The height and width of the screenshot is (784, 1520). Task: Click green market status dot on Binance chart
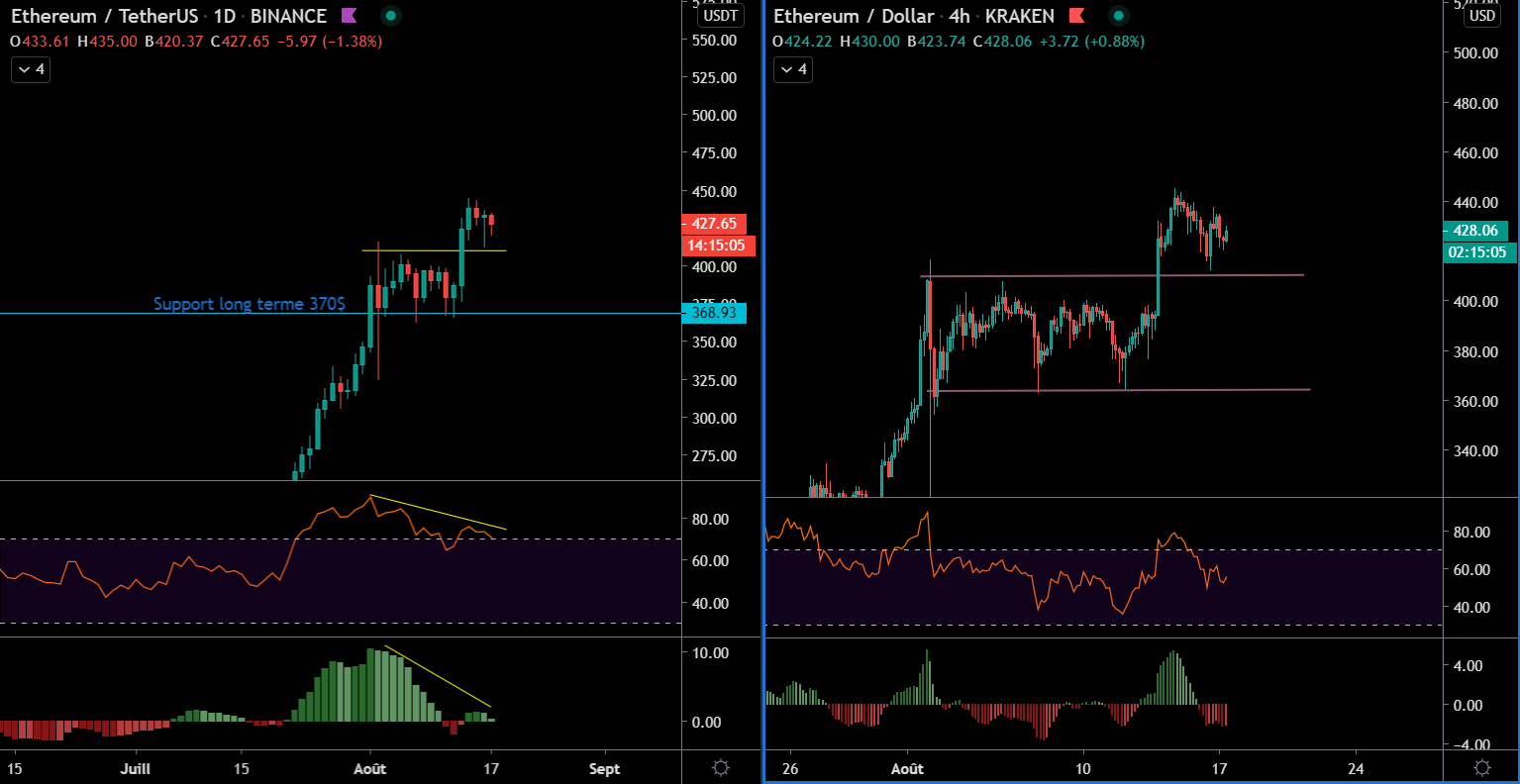tap(391, 16)
